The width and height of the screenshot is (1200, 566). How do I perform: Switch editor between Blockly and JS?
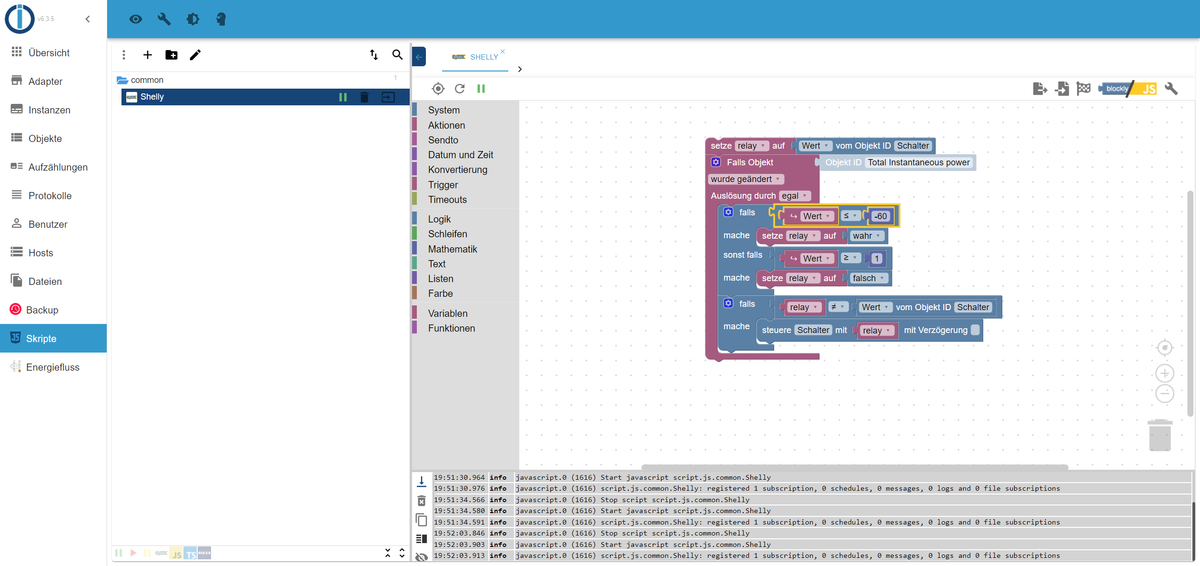(1128, 88)
